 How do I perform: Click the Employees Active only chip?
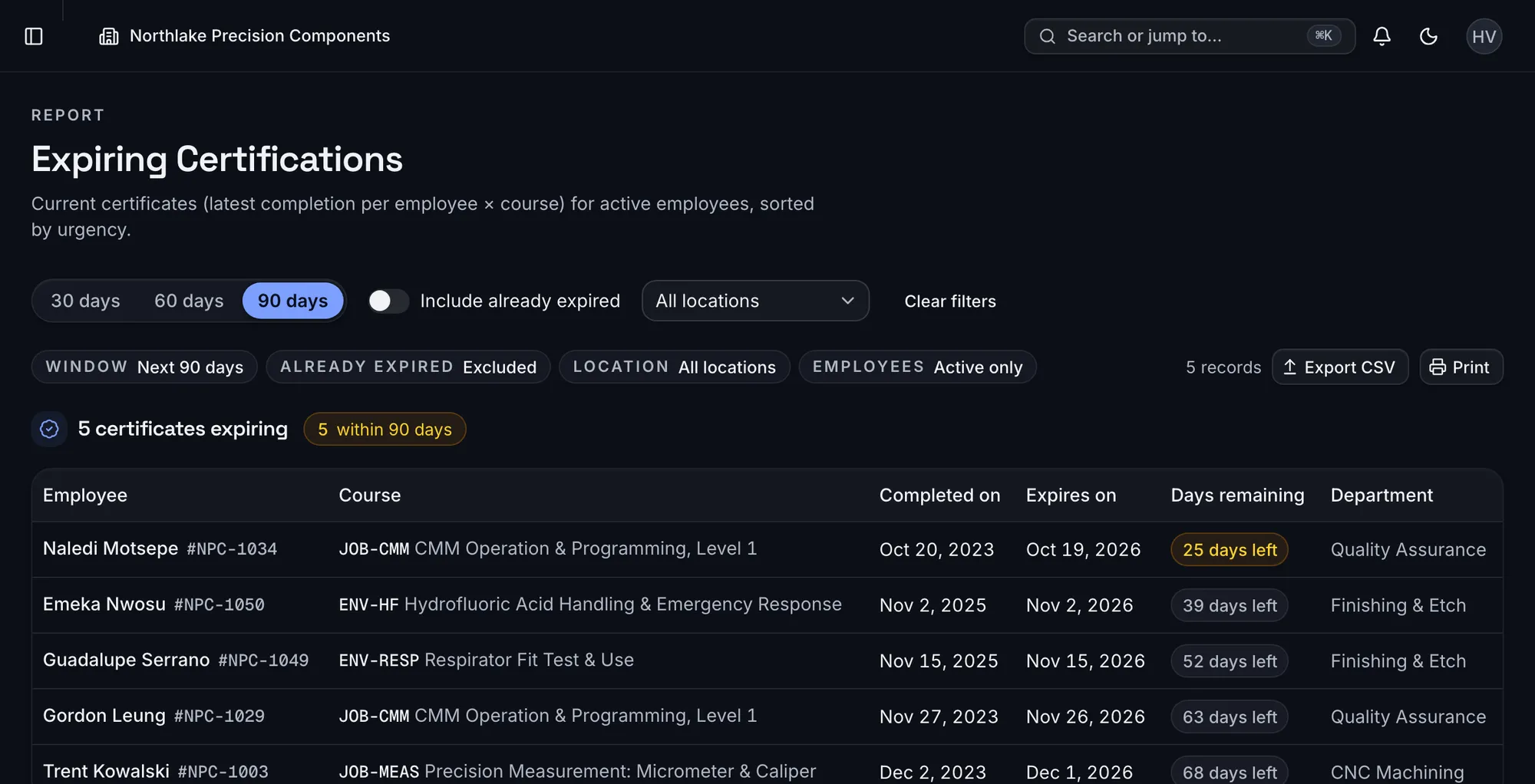click(917, 367)
